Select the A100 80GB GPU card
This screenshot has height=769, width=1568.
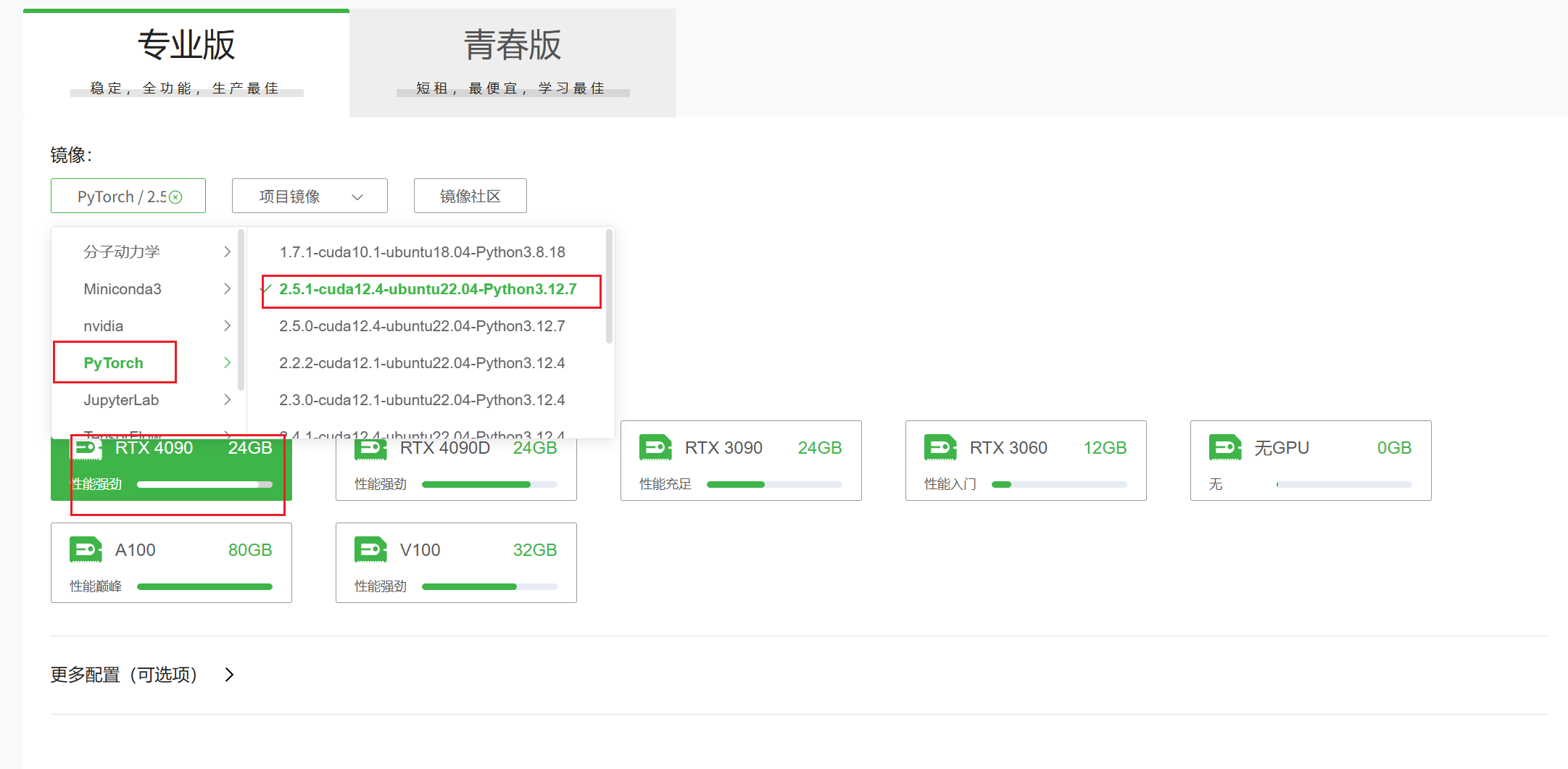[171, 562]
